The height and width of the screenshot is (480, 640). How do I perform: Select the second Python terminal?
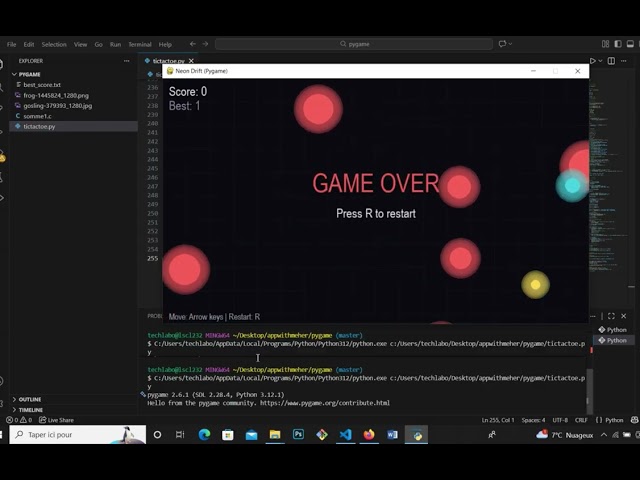pyautogui.click(x=612, y=340)
